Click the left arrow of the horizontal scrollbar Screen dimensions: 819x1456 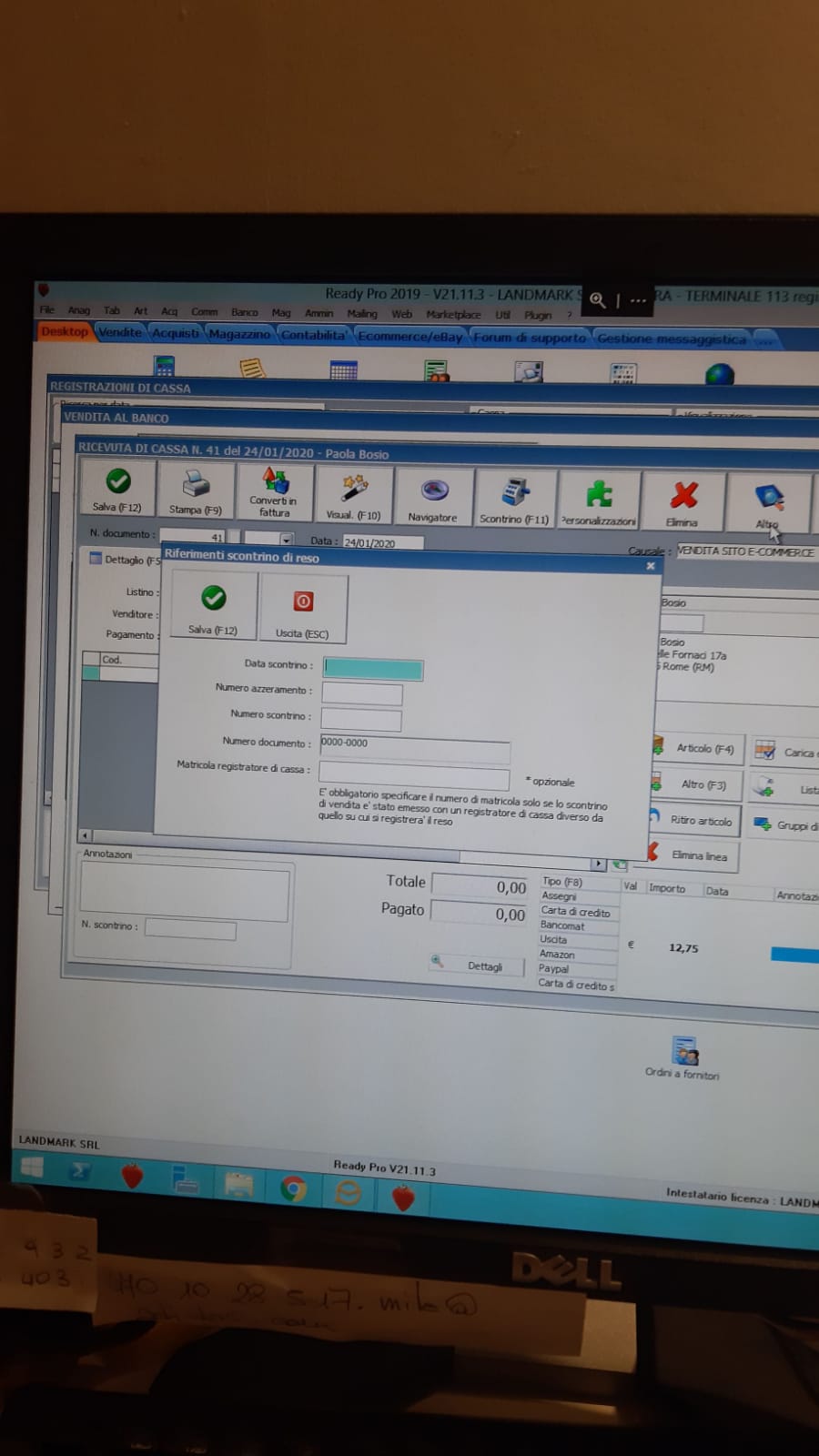pos(86,835)
